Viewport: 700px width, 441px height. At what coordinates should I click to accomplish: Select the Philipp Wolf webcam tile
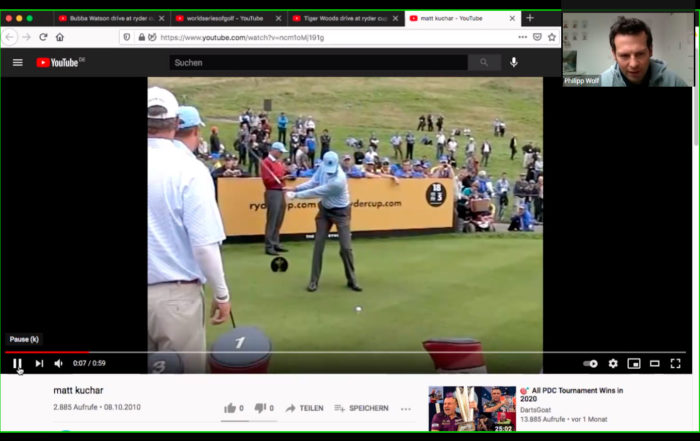[x=628, y=50]
